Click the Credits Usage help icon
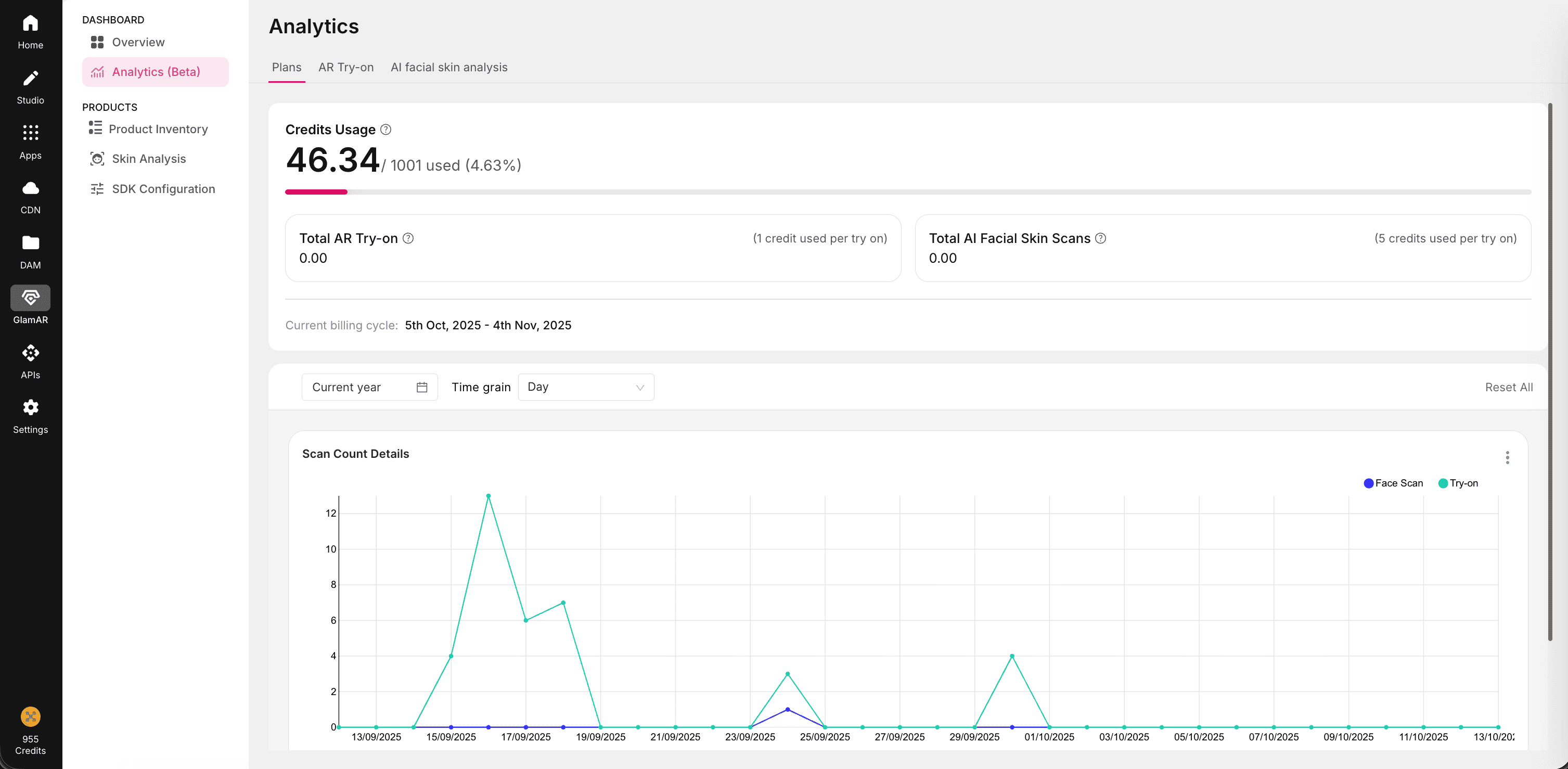This screenshot has width=1568, height=769. click(385, 130)
